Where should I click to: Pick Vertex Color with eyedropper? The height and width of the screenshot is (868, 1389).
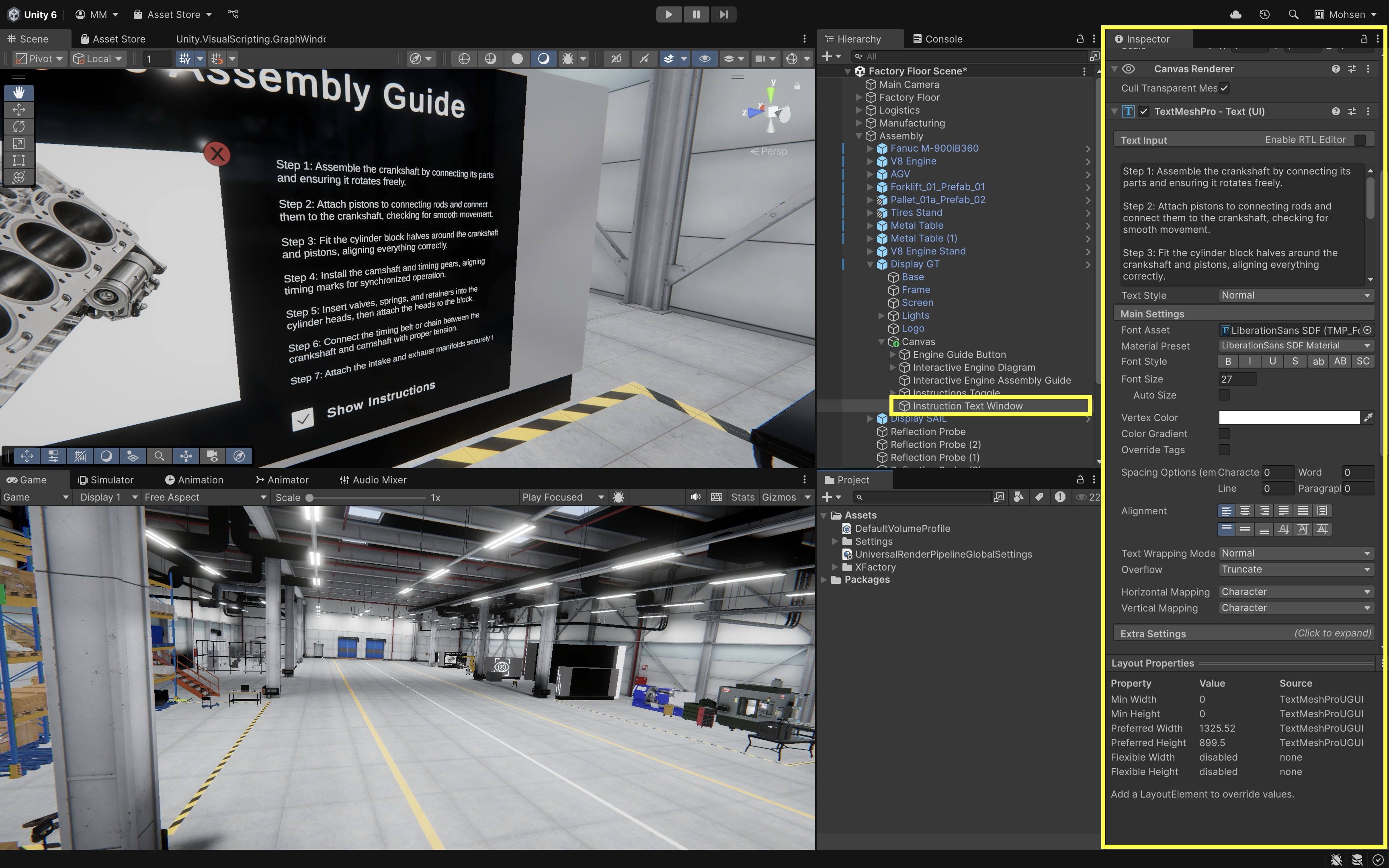point(1369,418)
